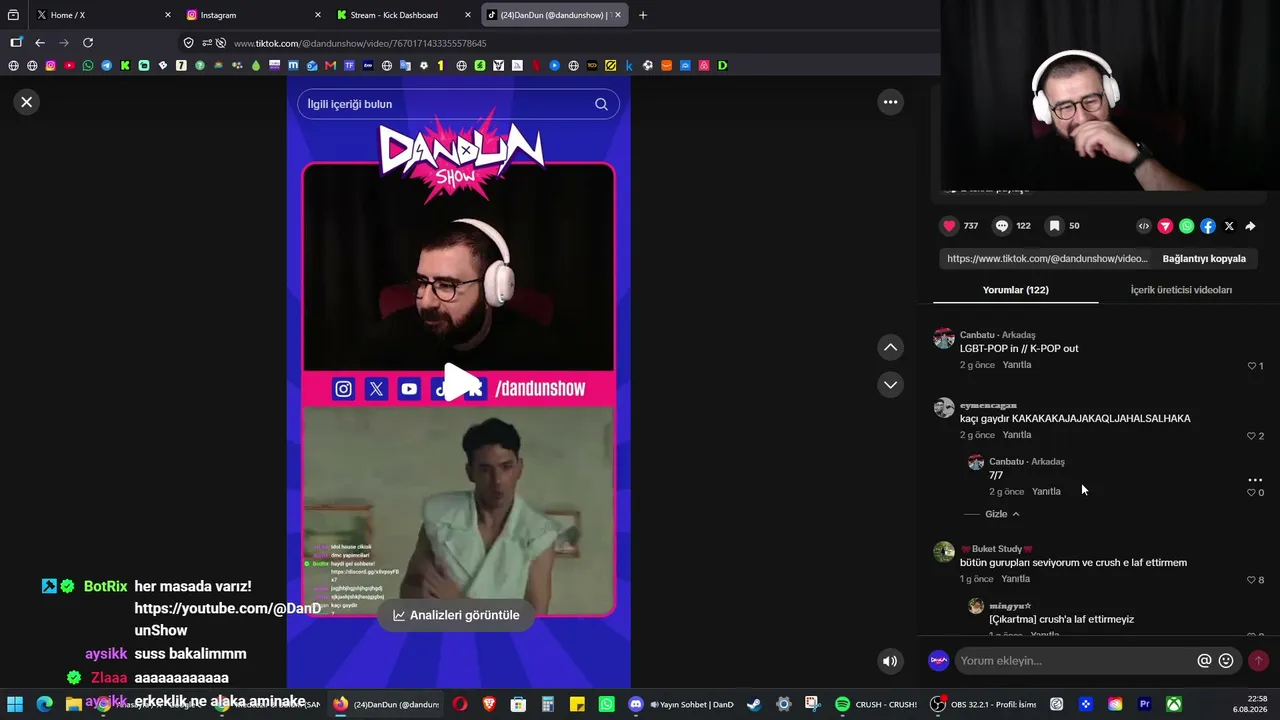1280x720 pixels.
Task: Open Buket Study's profile avatar
Action: pos(944,552)
